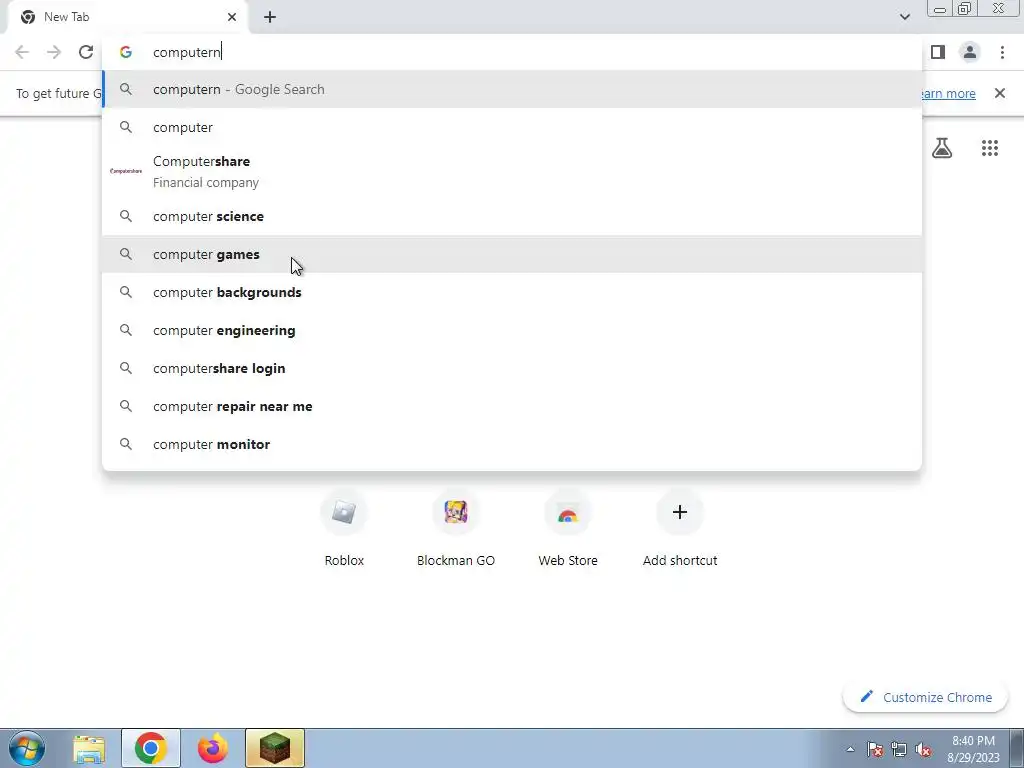Open the Minecraft taskbar icon
The width and height of the screenshot is (1024, 768).
(275, 748)
